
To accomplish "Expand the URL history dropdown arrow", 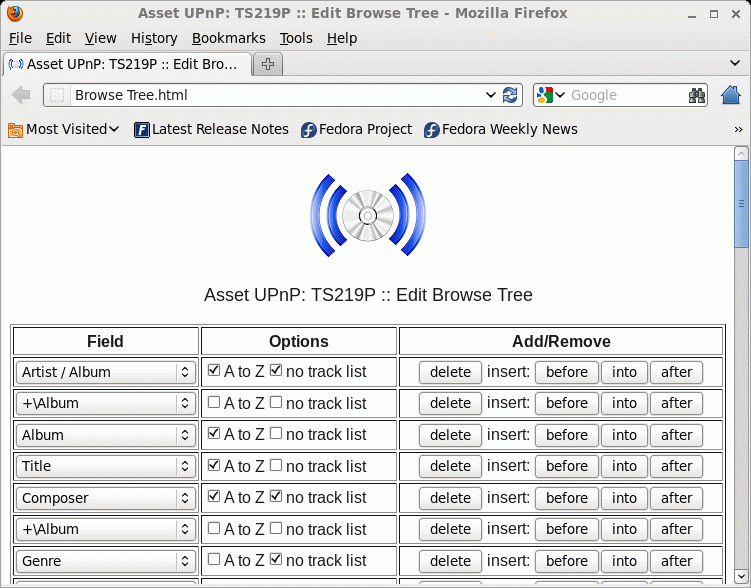I will [x=490, y=95].
